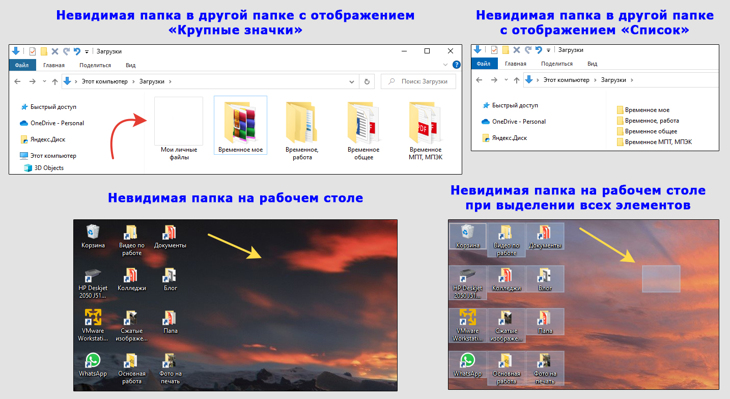
Task: Select Временное общее folder large icon
Action: coord(364,130)
